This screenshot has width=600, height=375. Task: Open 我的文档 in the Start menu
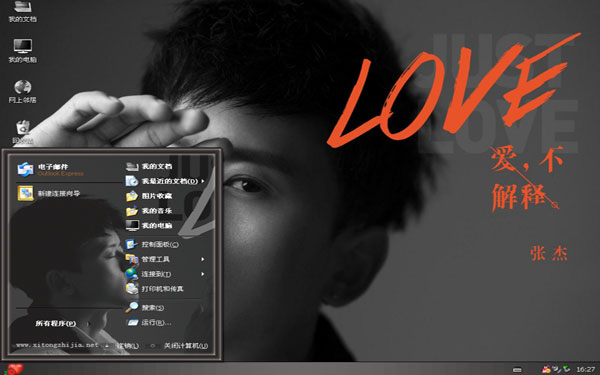coord(149,166)
